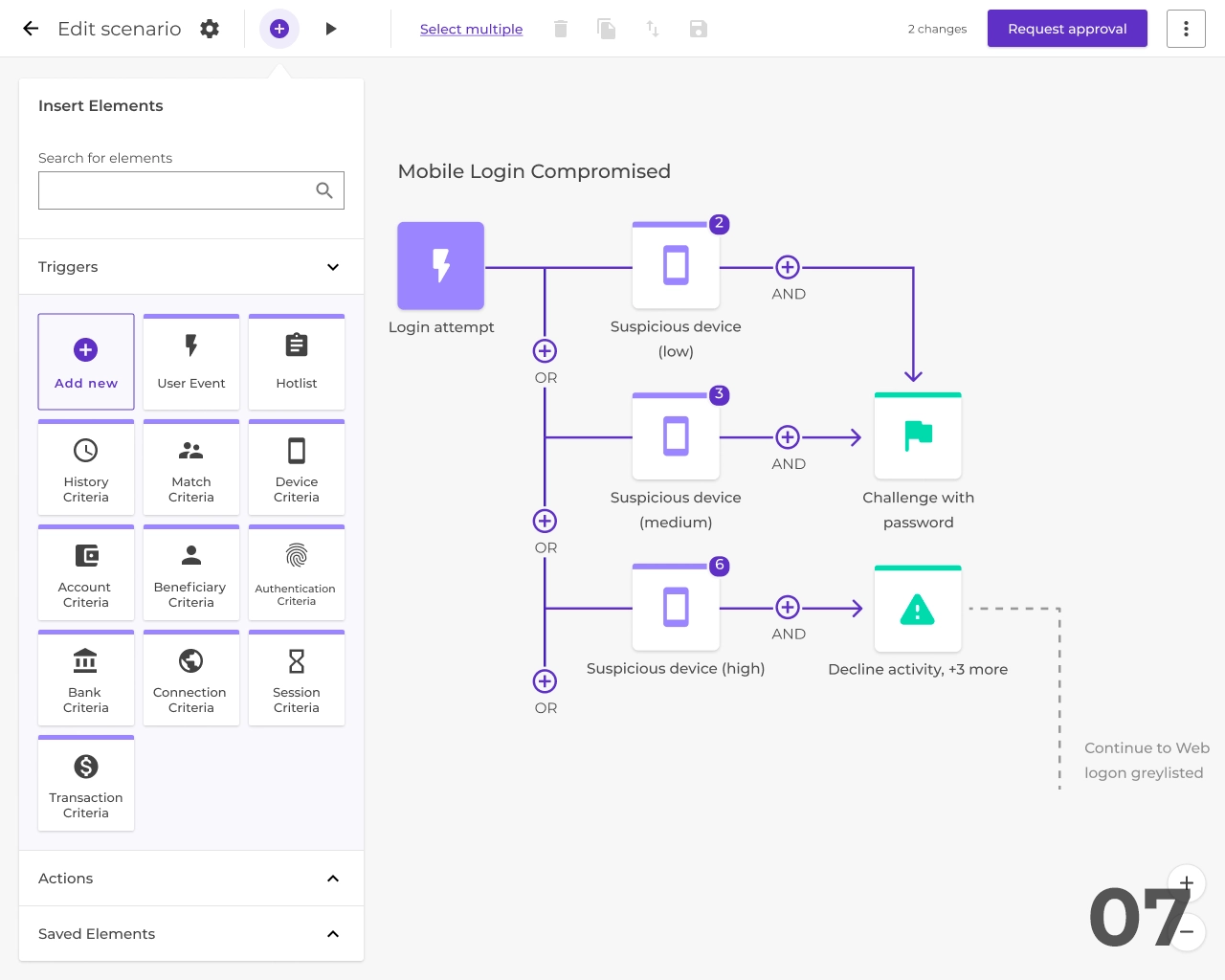Click the Mobile Login Compromised title
Screen dimensions: 1225x980
(x=534, y=171)
